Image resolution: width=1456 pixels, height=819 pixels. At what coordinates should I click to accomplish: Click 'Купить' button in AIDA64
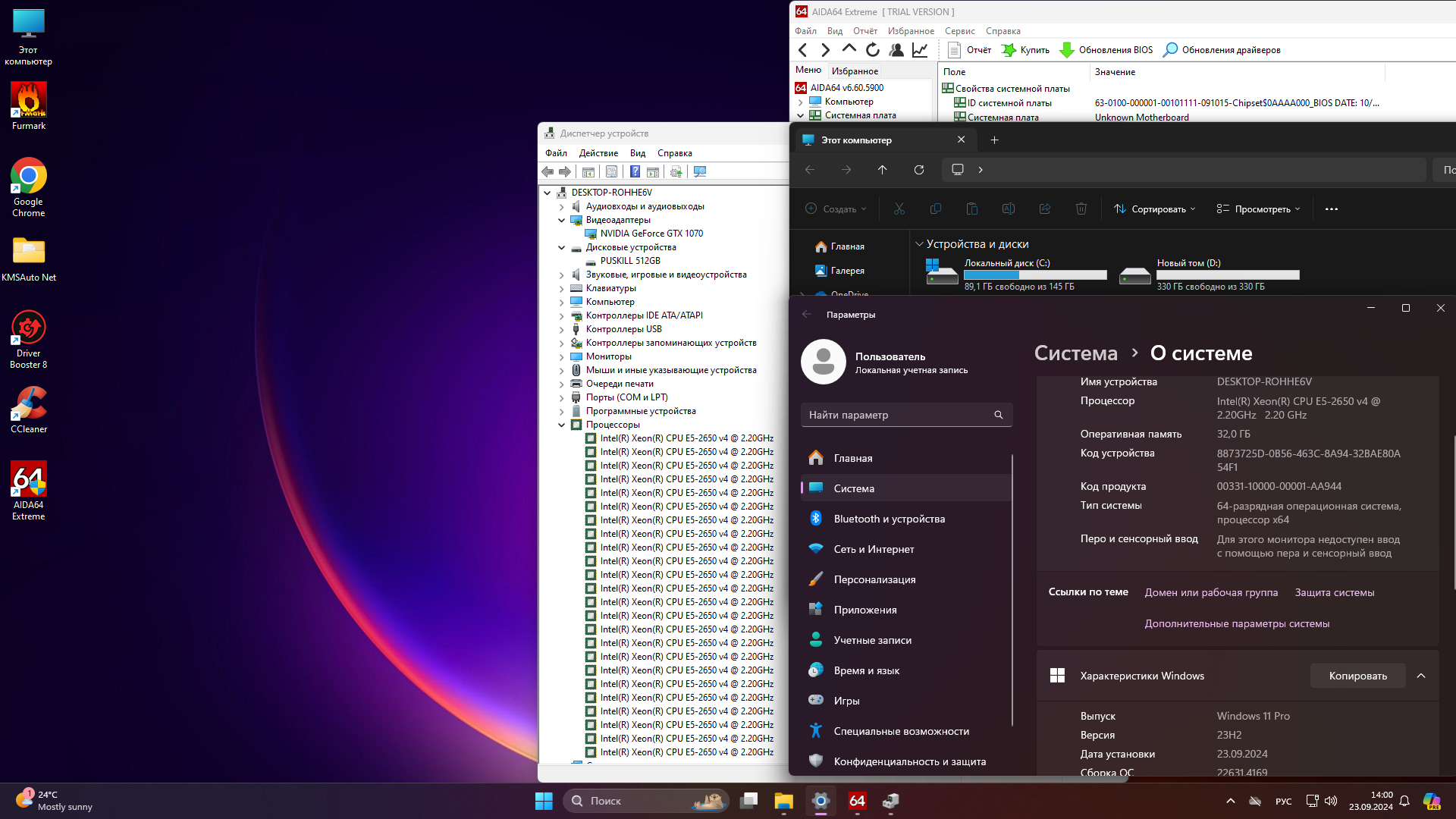point(1025,50)
